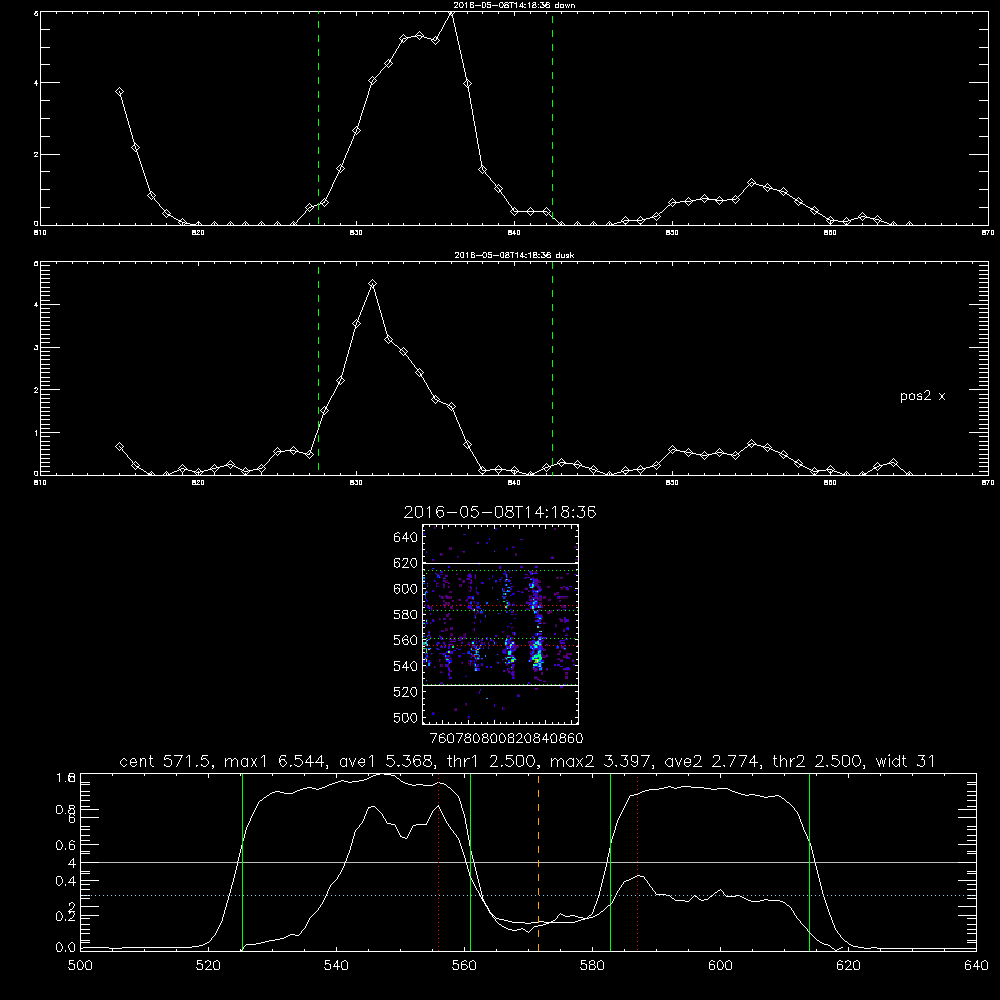
Task: Click the "ave2 2.774" statistic
Action: (711, 761)
